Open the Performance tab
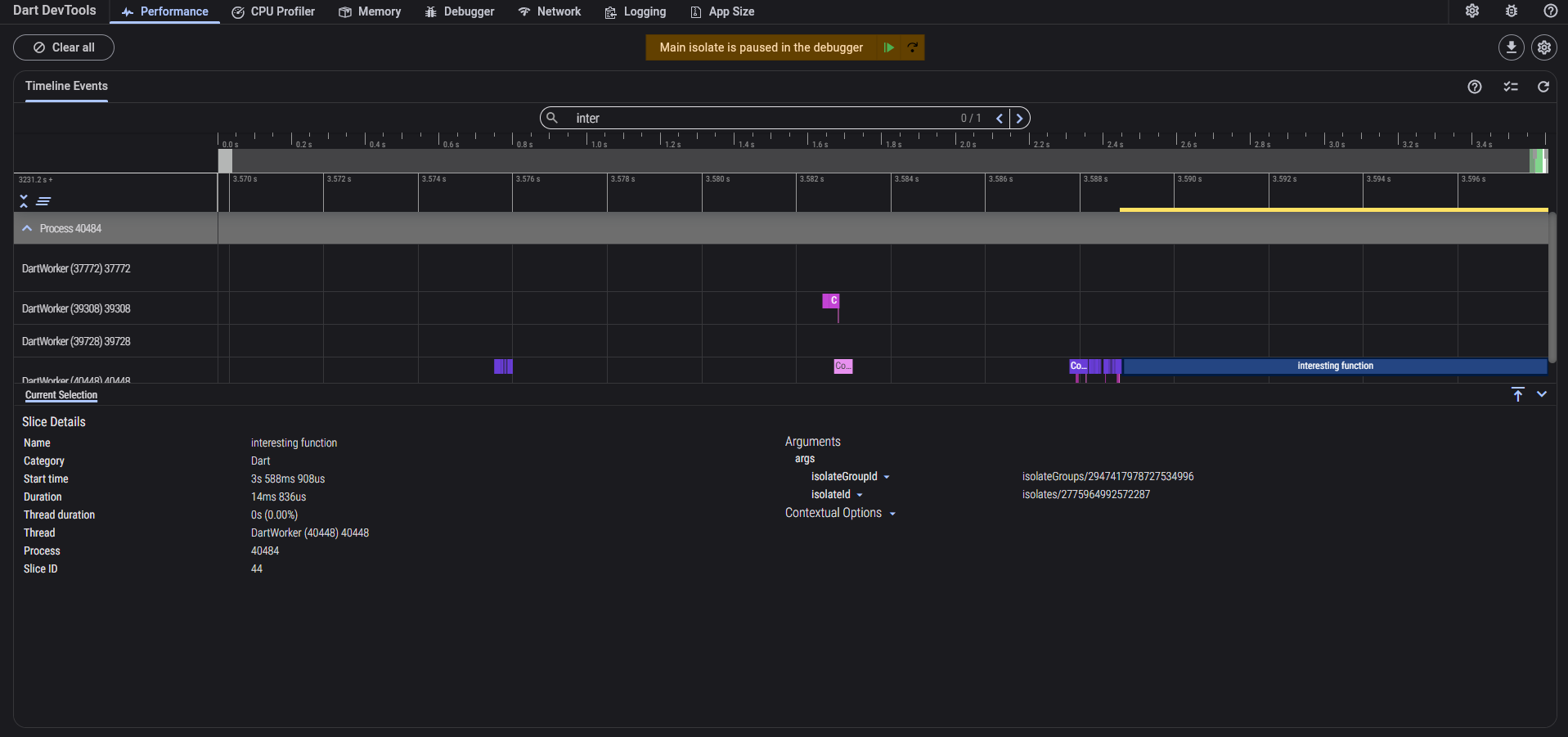The image size is (1568, 737). pos(164,11)
